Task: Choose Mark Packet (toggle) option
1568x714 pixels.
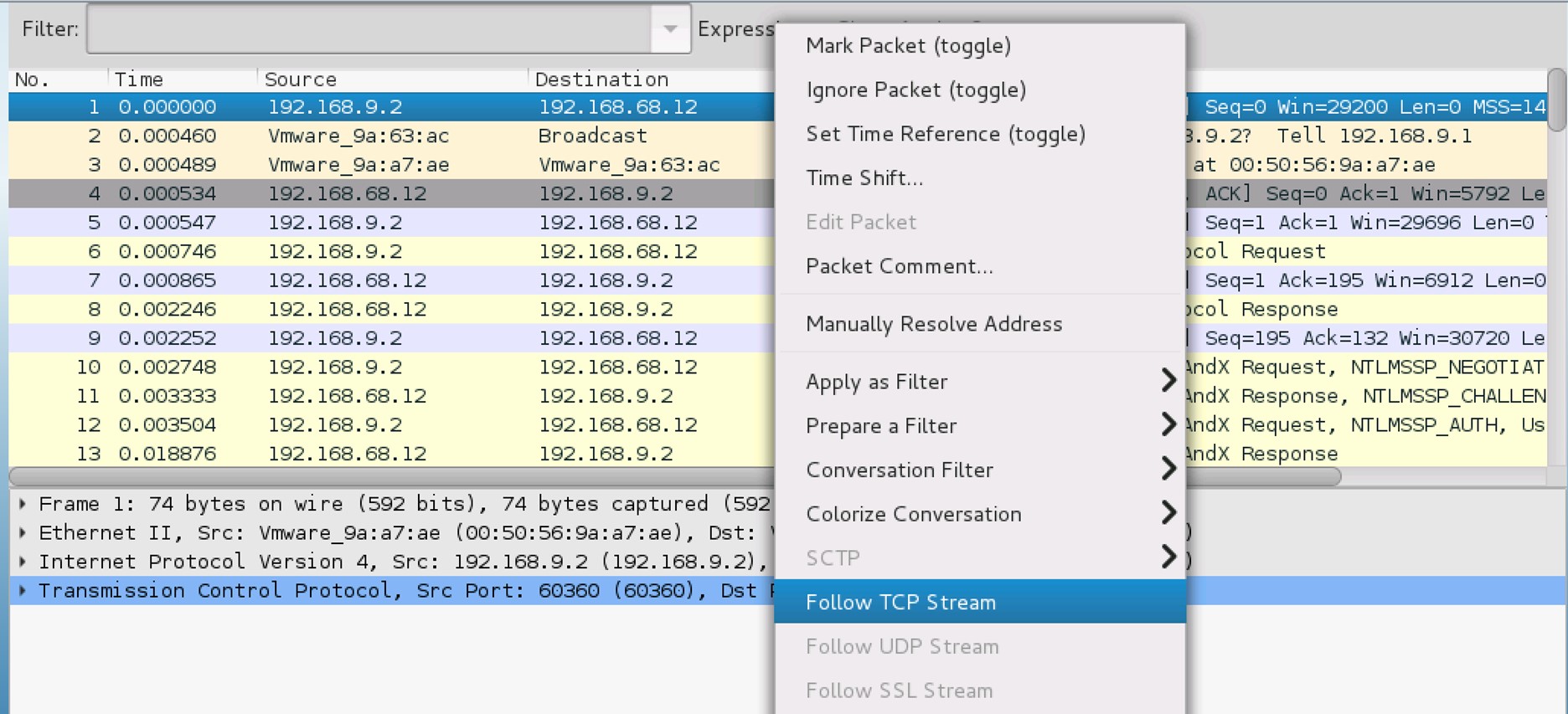Action: pyautogui.click(x=908, y=46)
